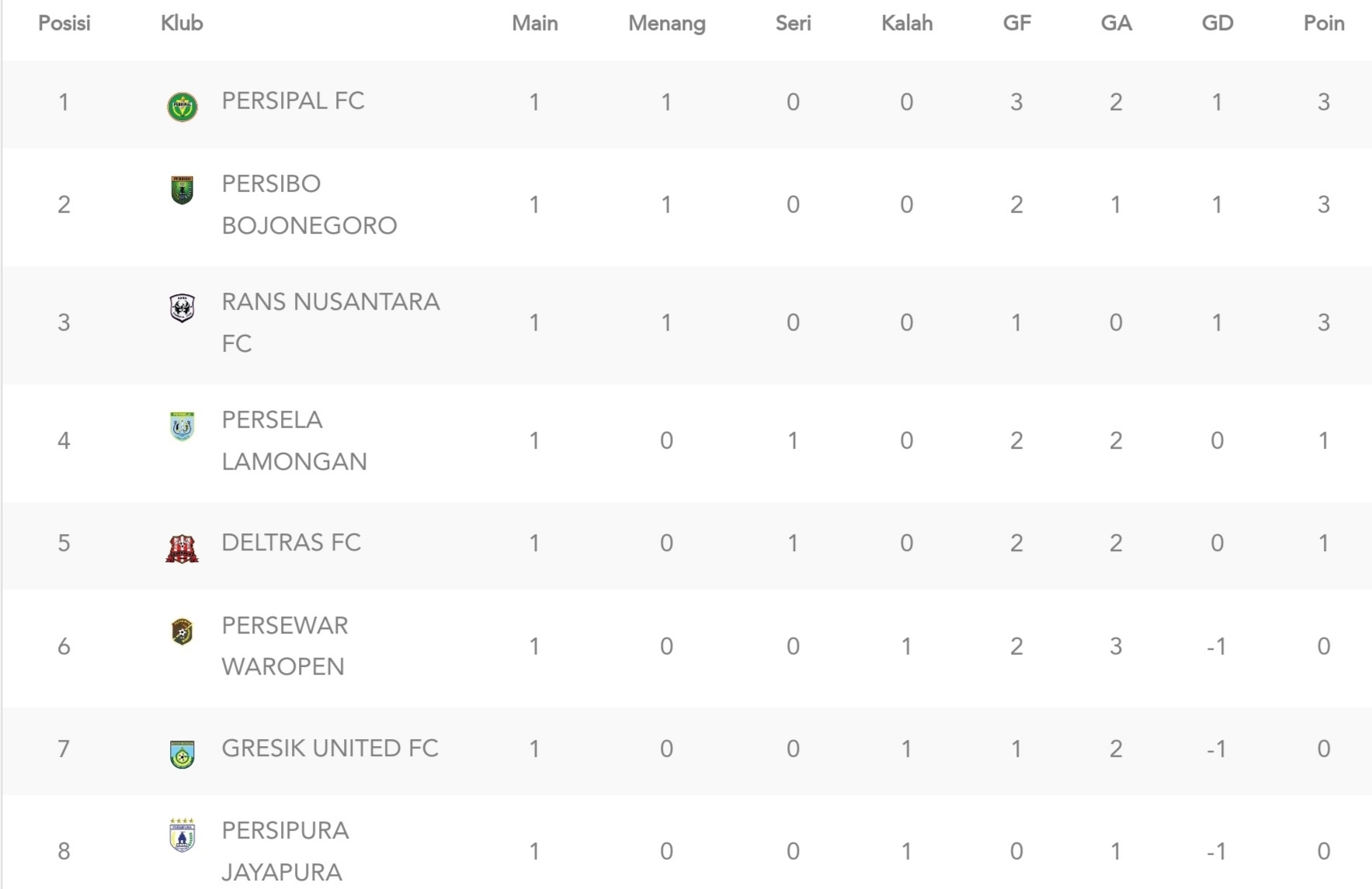Select the RANS NUSANTARA FC team name
This screenshot has height=889, width=1372.
pos(331,322)
